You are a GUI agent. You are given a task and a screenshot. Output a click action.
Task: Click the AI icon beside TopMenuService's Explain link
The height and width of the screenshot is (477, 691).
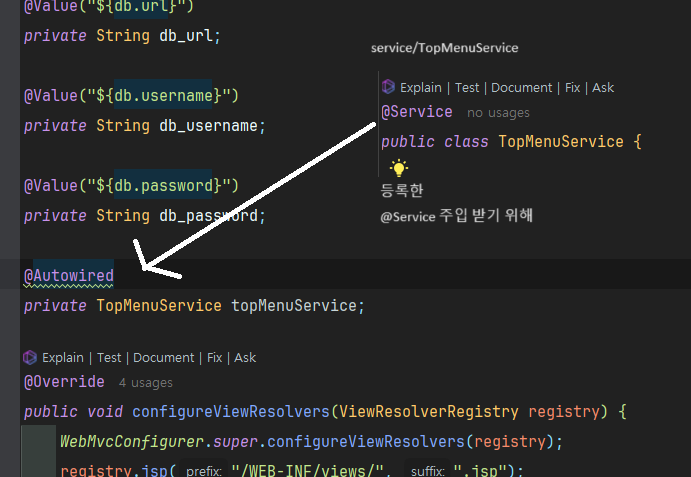click(388, 87)
